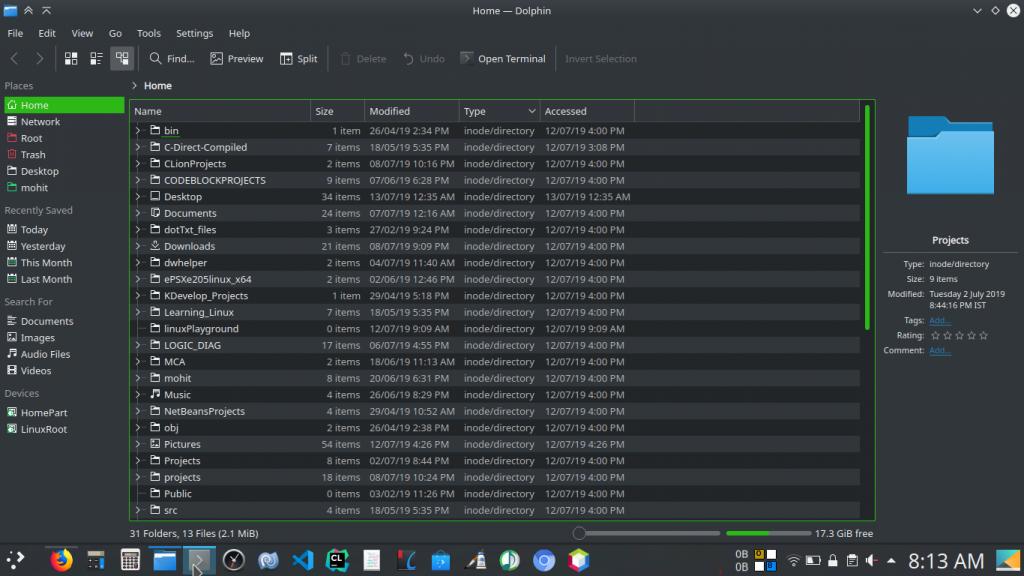1024x576 pixels.
Task: Expand the NetBeansProjects folder
Action: [x=138, y=411]
